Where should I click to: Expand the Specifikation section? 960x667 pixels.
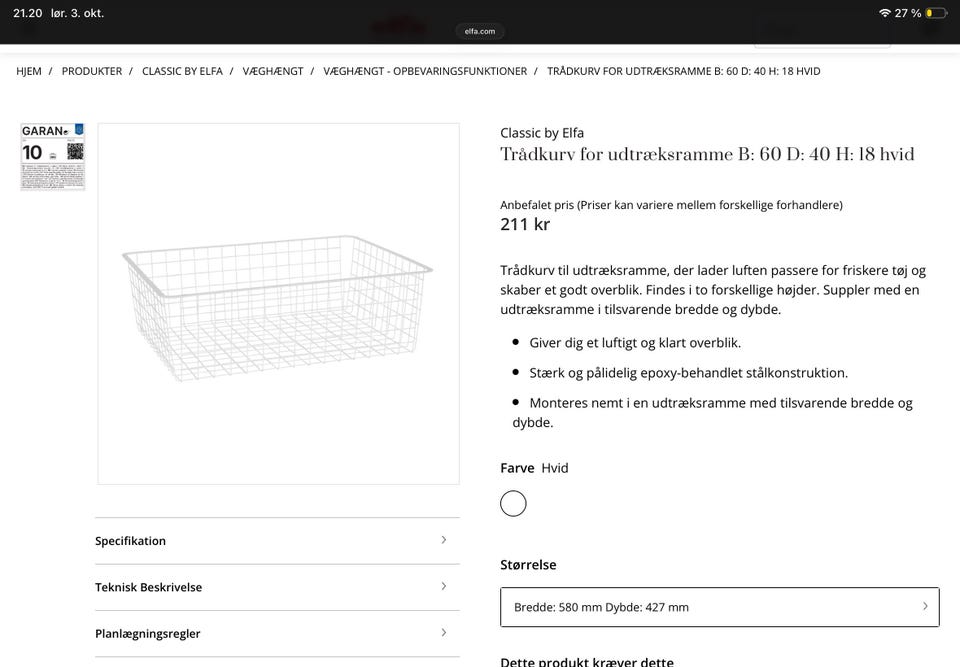pyautogui.click(x=277, y=541)
